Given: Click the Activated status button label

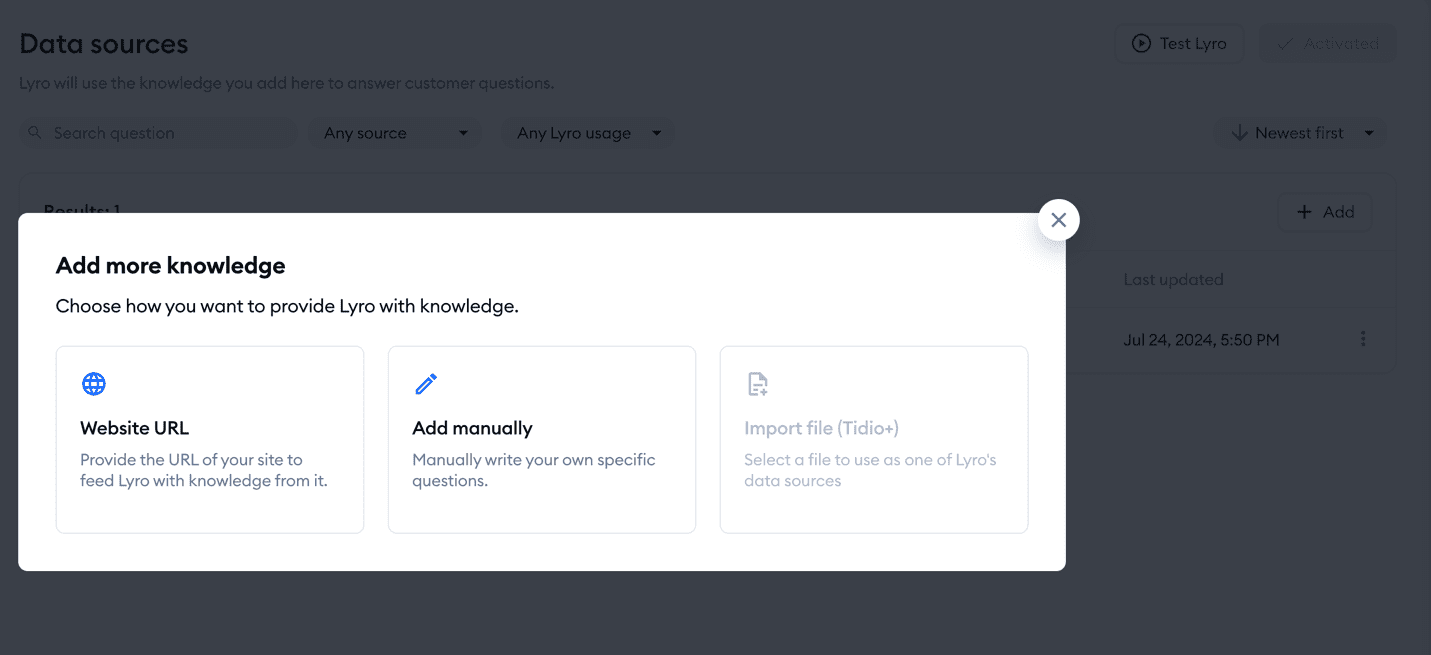Looking at the screenshot, I should point(1341,44).
